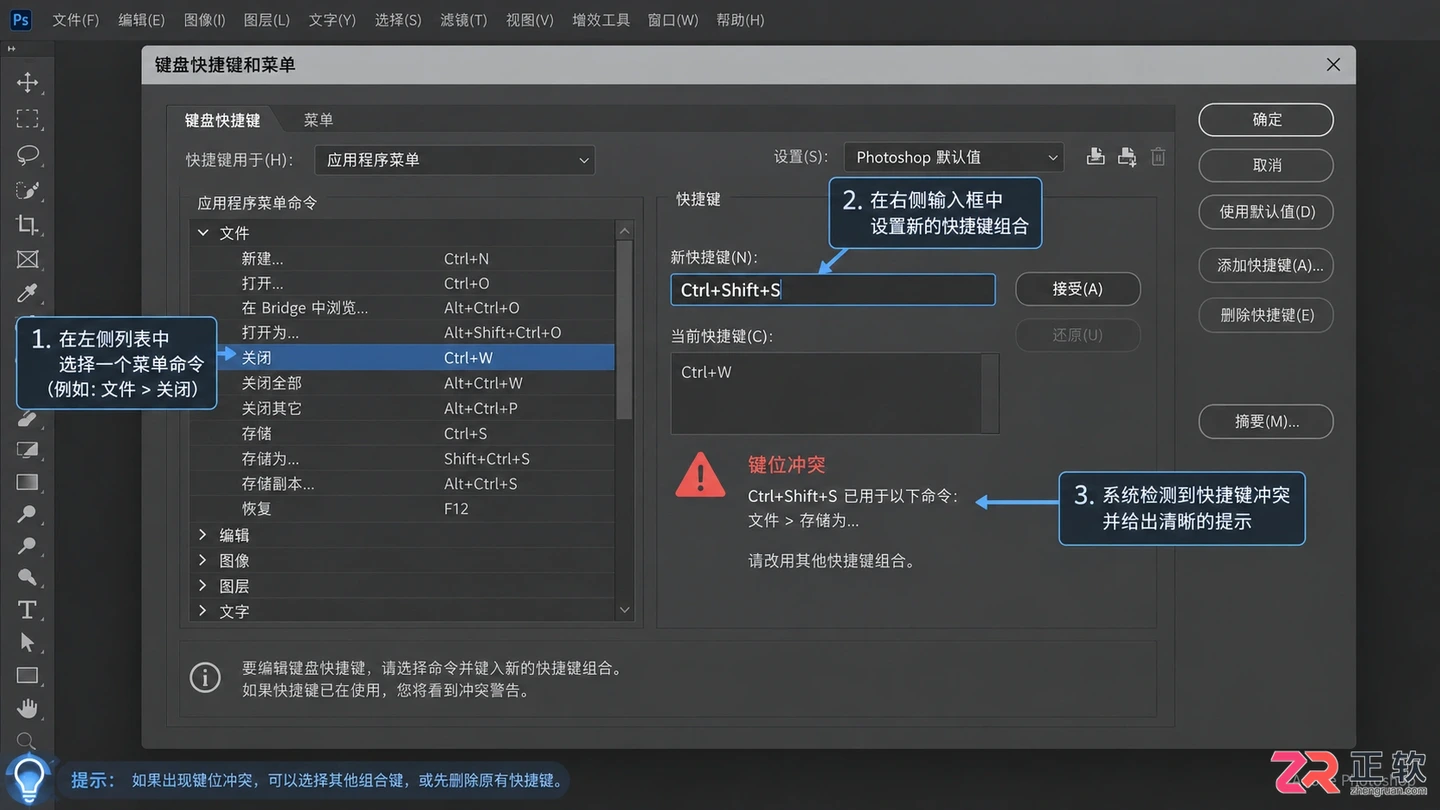Activate the Hand tool

pos(27,709)
